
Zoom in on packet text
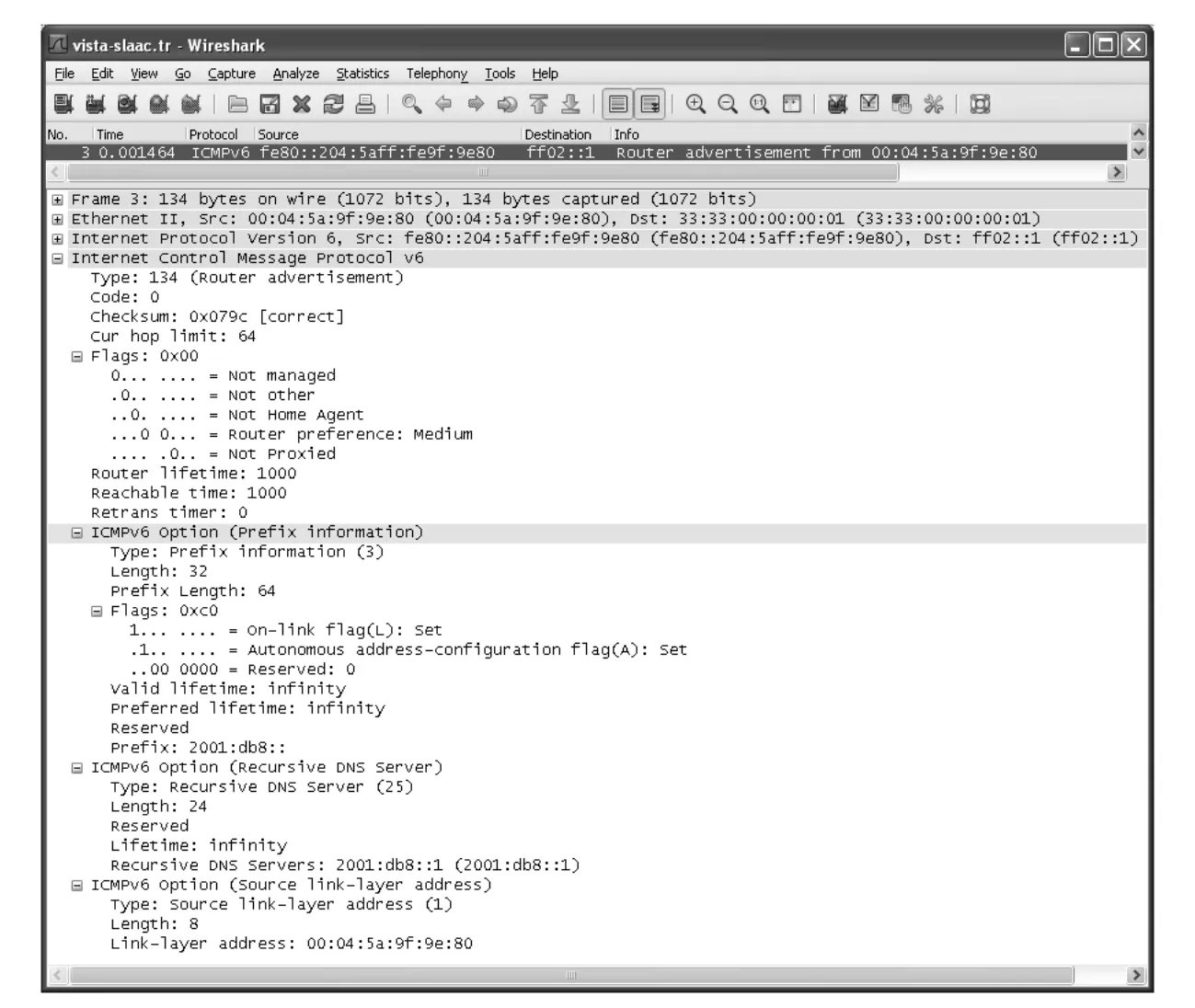tap(696, 105)
